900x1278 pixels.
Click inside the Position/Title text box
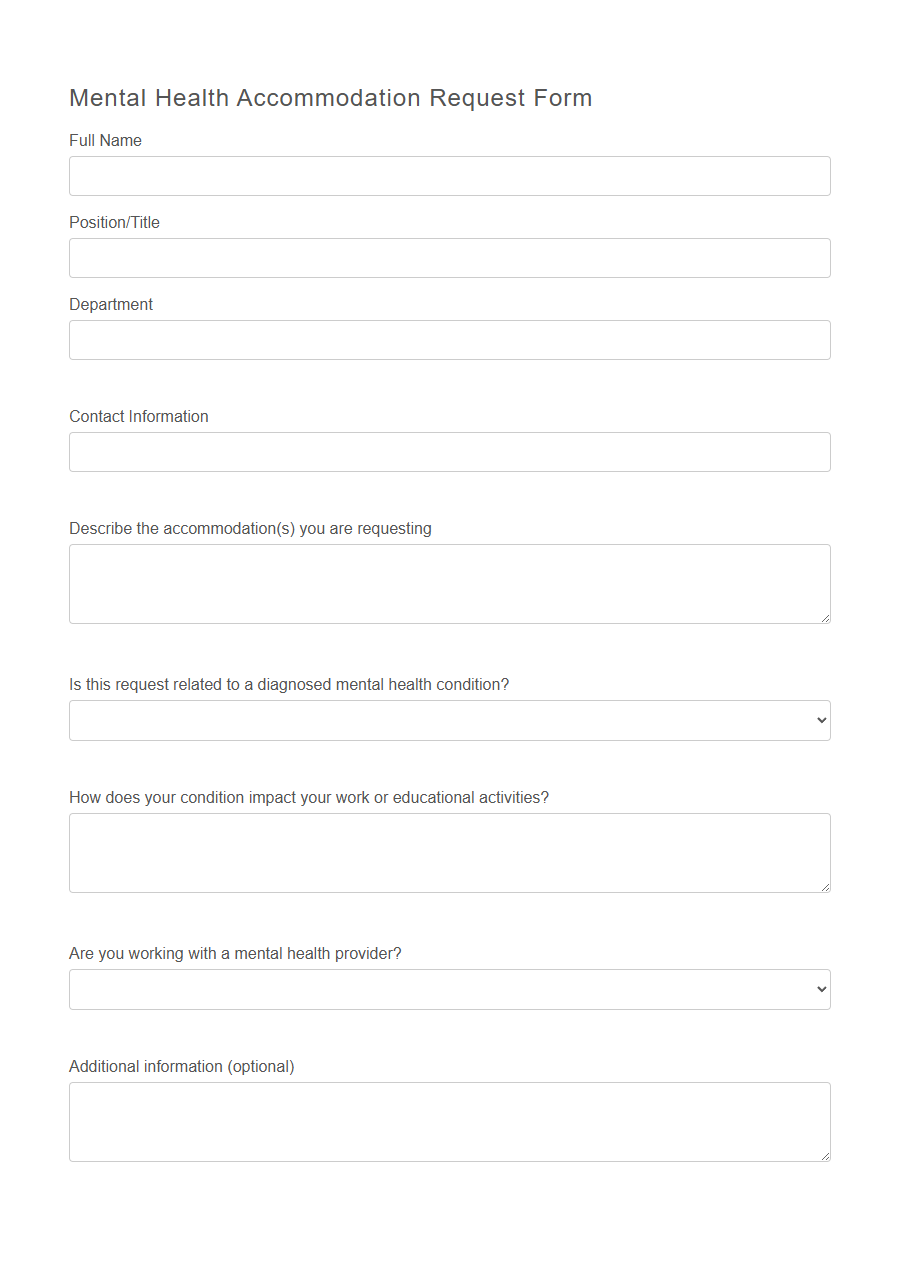[449, 257]
